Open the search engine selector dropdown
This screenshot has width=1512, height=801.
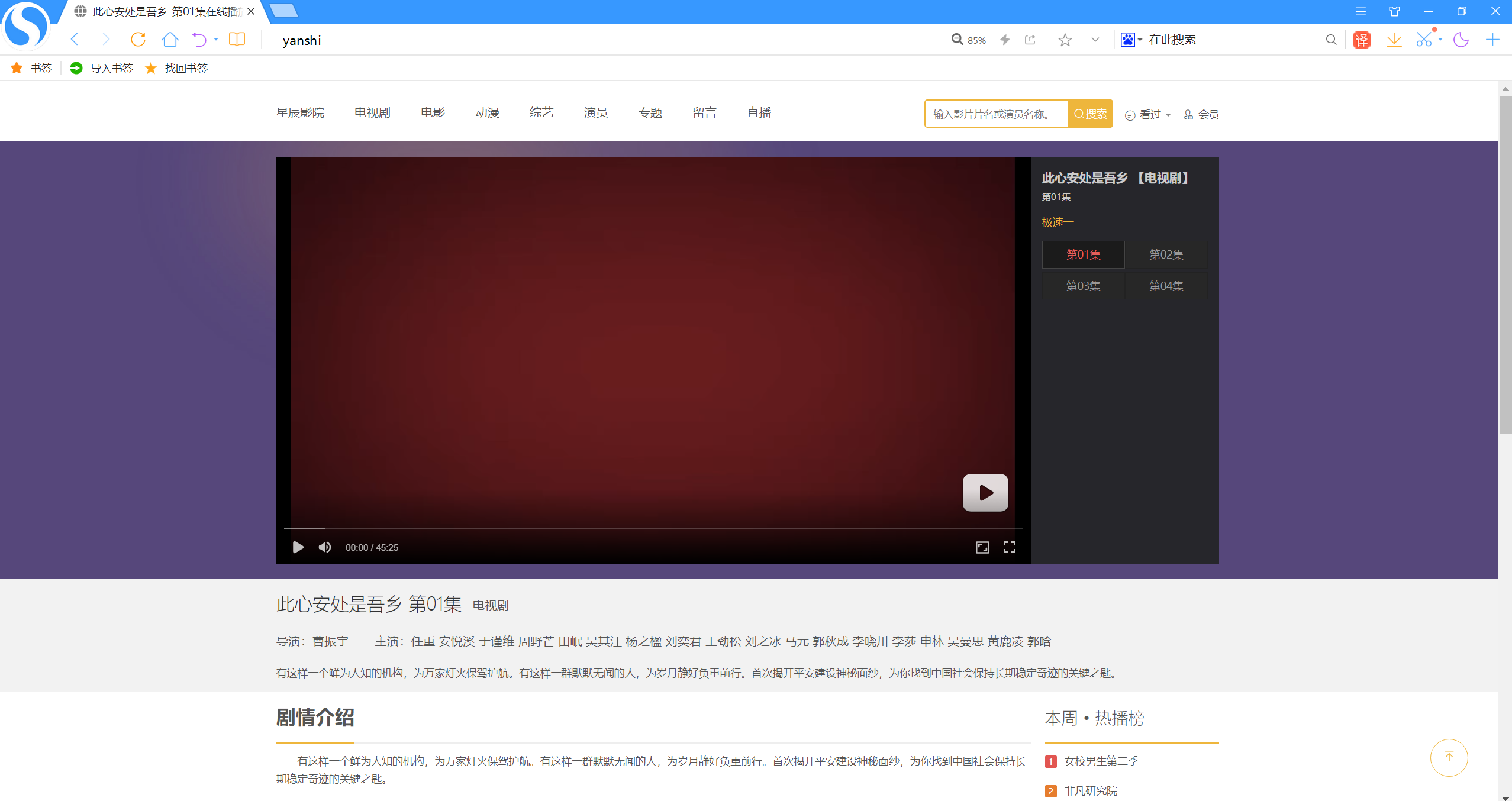point(1131,40)
